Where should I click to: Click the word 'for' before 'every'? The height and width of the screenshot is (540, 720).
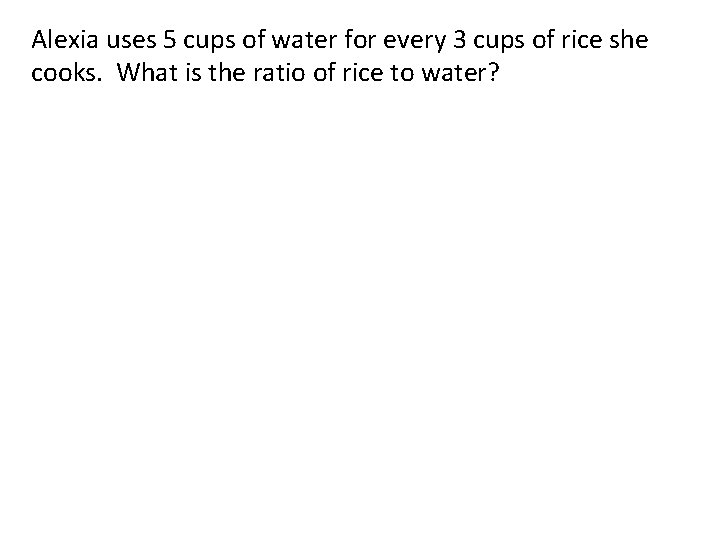tap(360, 39)
